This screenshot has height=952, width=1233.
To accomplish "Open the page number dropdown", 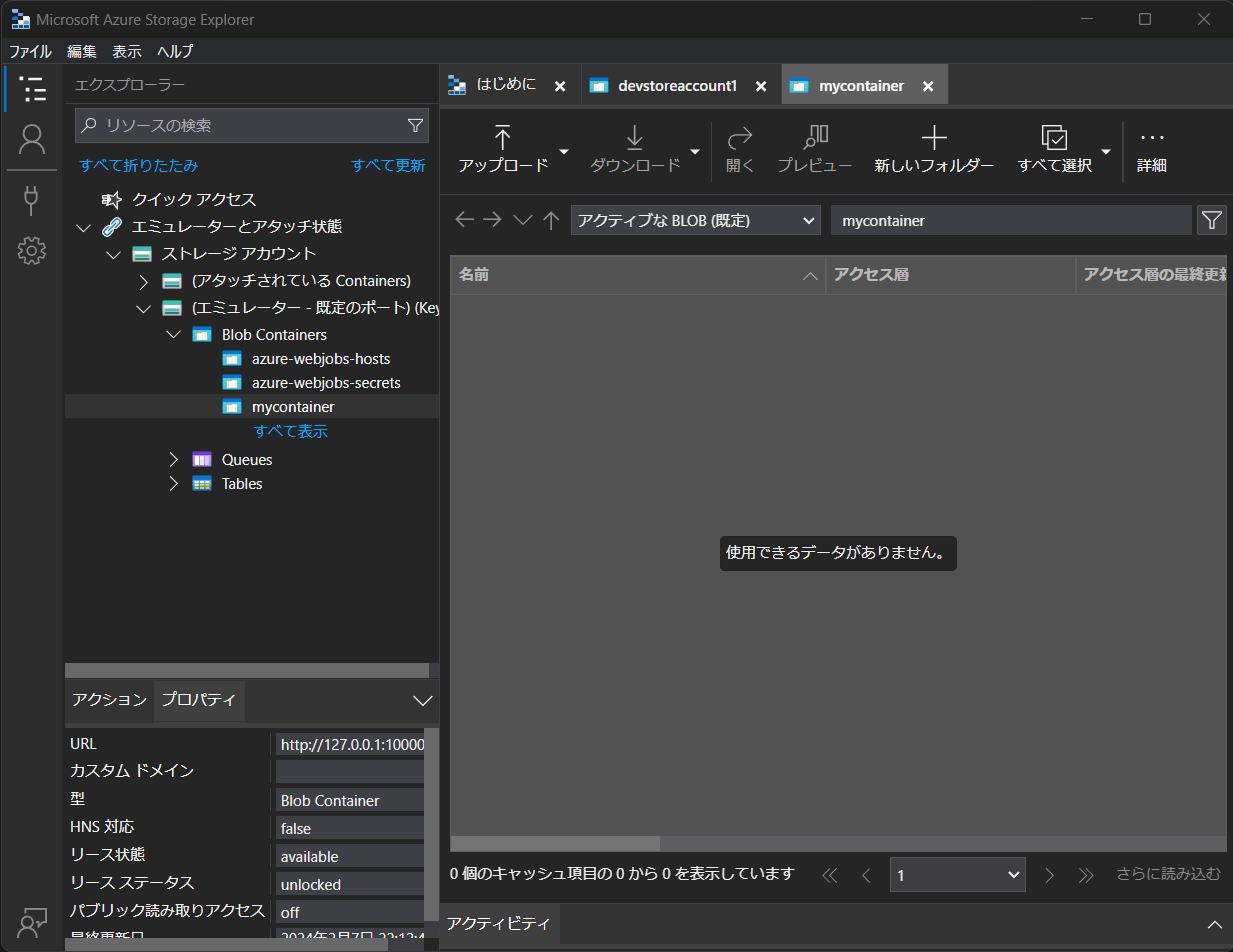I will pyautogui.click(x=958, y=875).
